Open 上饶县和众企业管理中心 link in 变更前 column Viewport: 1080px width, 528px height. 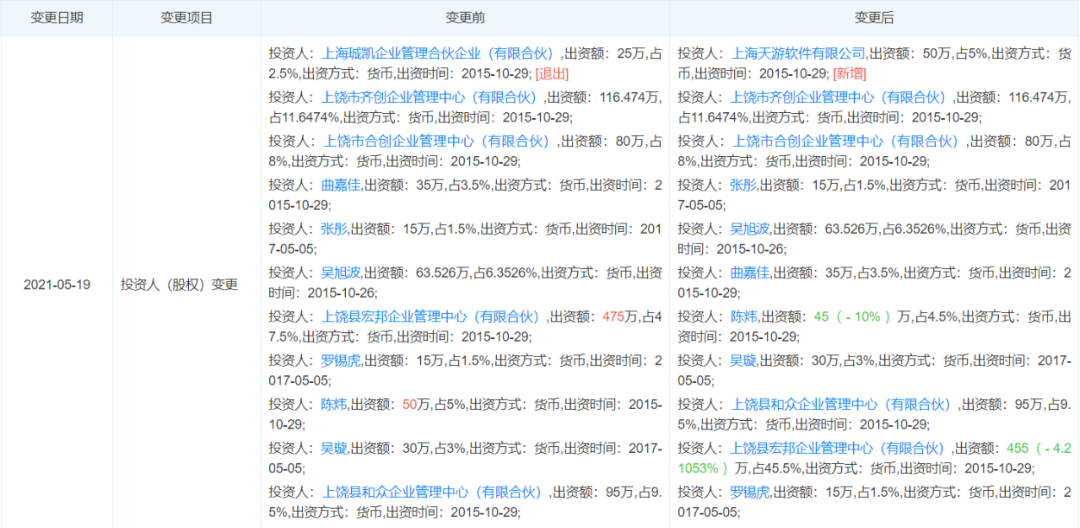click(x=434, y=493)
